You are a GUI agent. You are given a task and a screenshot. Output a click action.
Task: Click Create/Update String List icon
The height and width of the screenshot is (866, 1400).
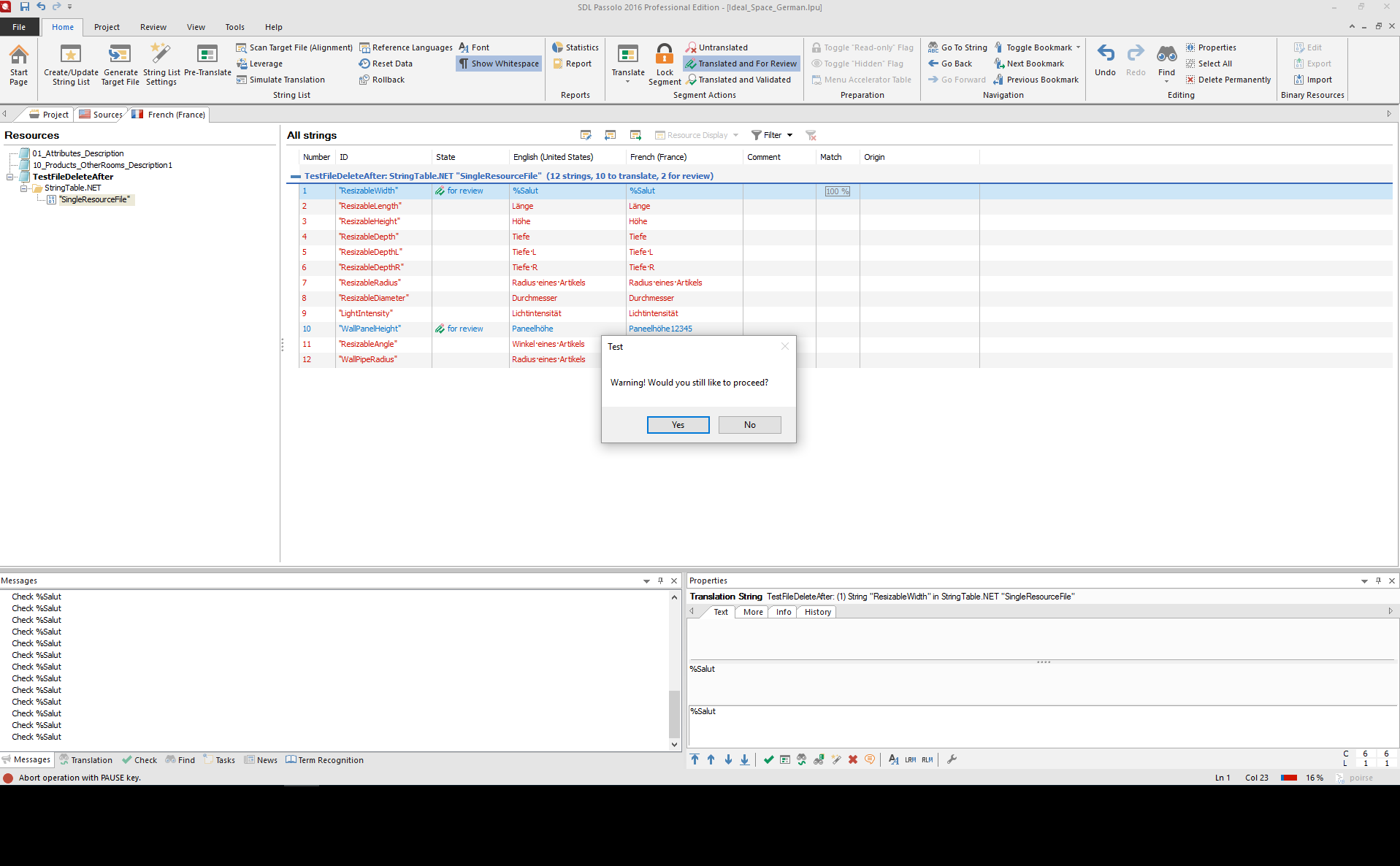[x=71, y=65]
